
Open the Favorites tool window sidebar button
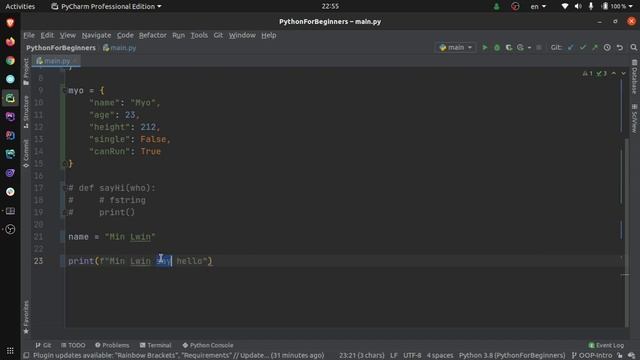click(26, 317)
